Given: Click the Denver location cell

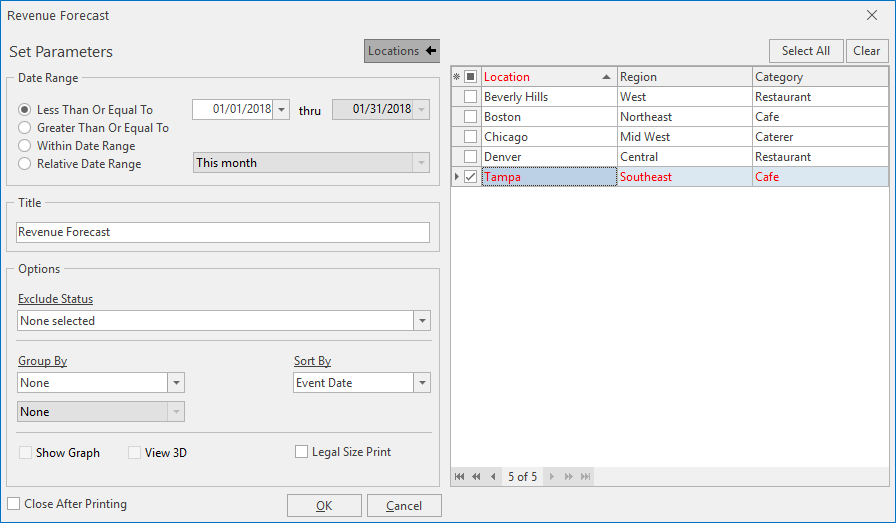Looking at the screenshot, I should 549,157.
